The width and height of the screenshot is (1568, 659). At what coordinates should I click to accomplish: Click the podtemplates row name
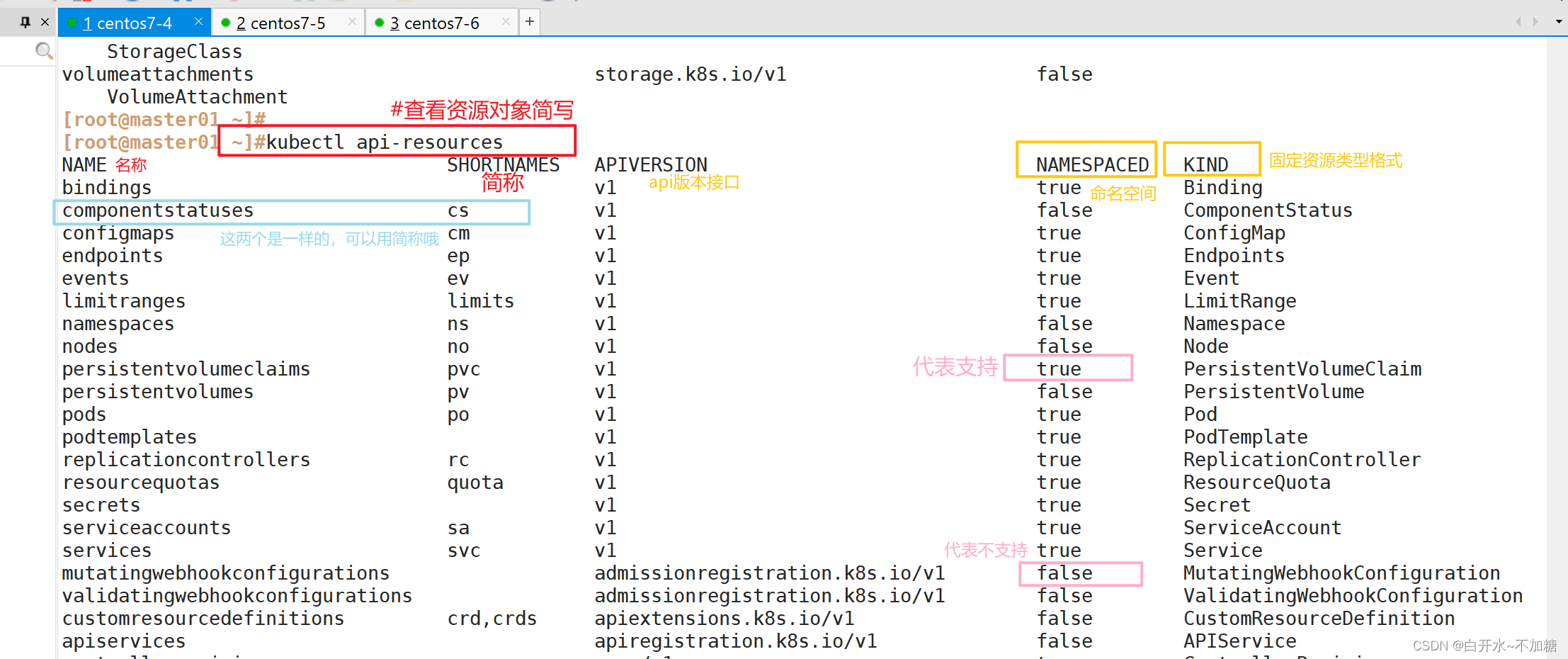point(130,437)
